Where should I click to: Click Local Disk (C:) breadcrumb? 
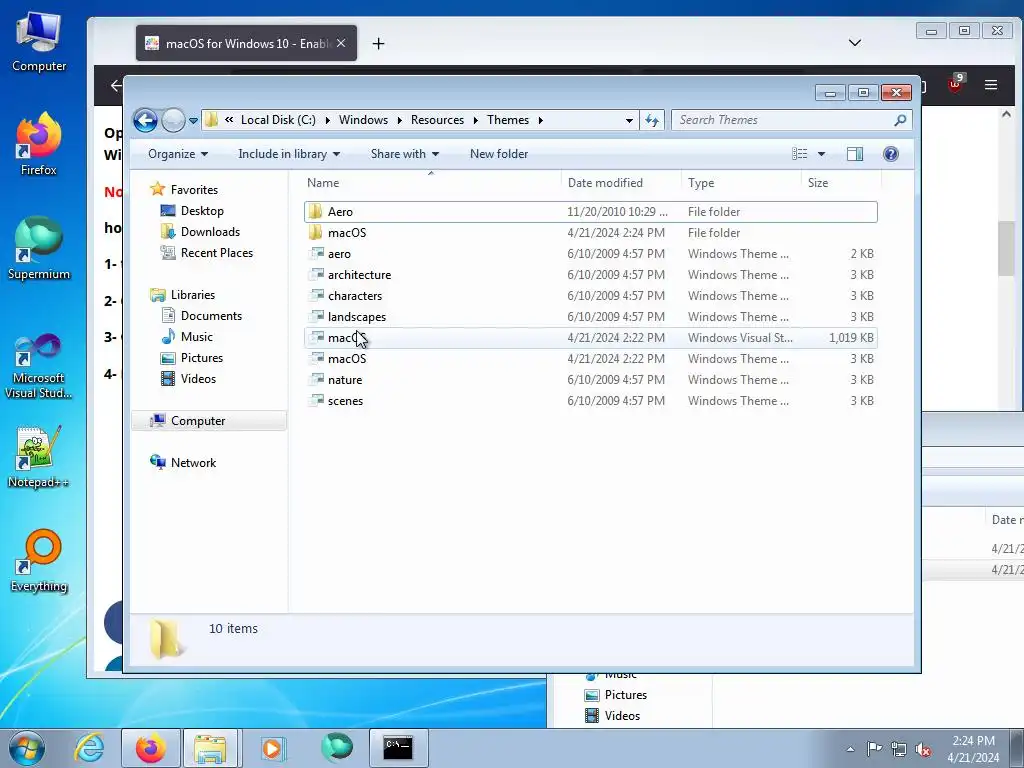click(x=278, y=120)
